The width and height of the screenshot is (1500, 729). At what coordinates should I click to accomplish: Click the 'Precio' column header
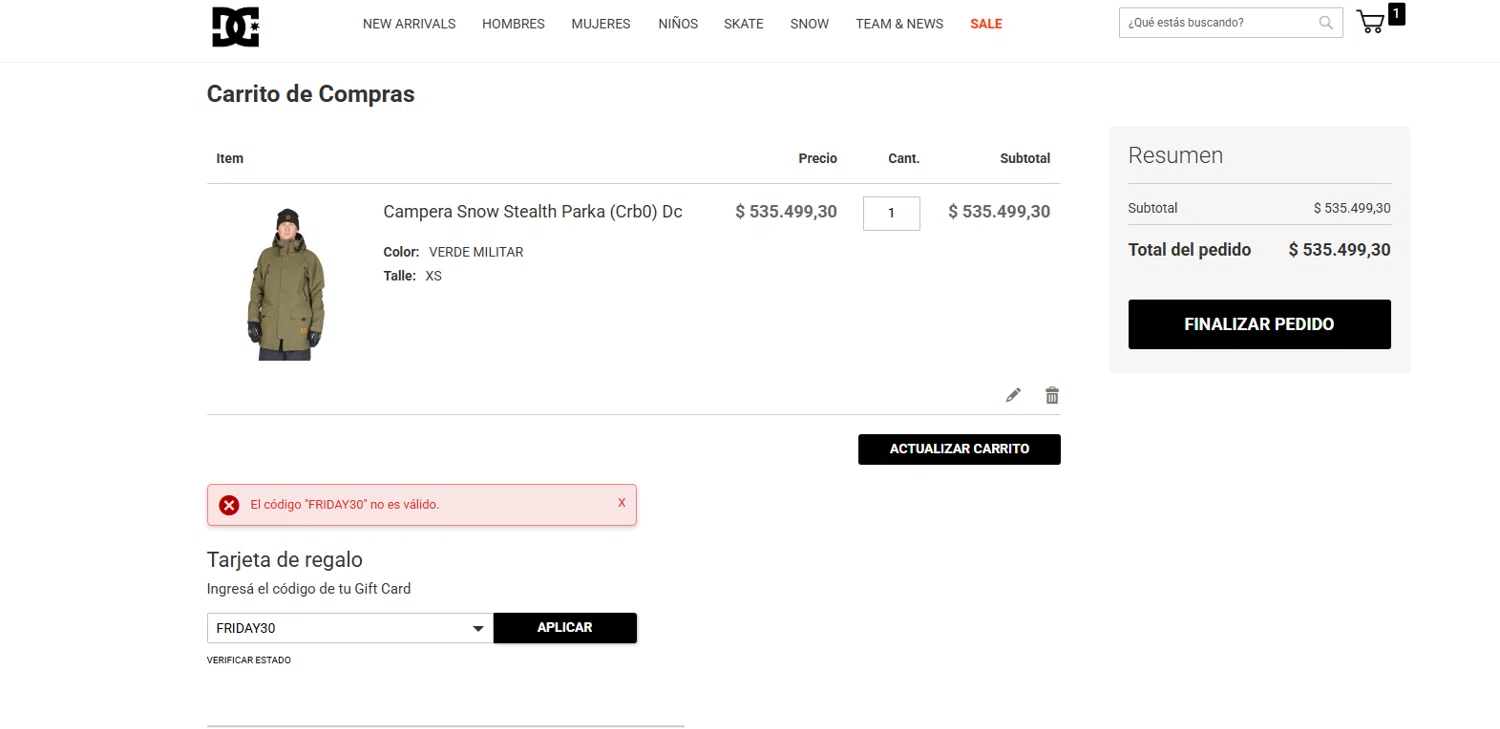817,158
